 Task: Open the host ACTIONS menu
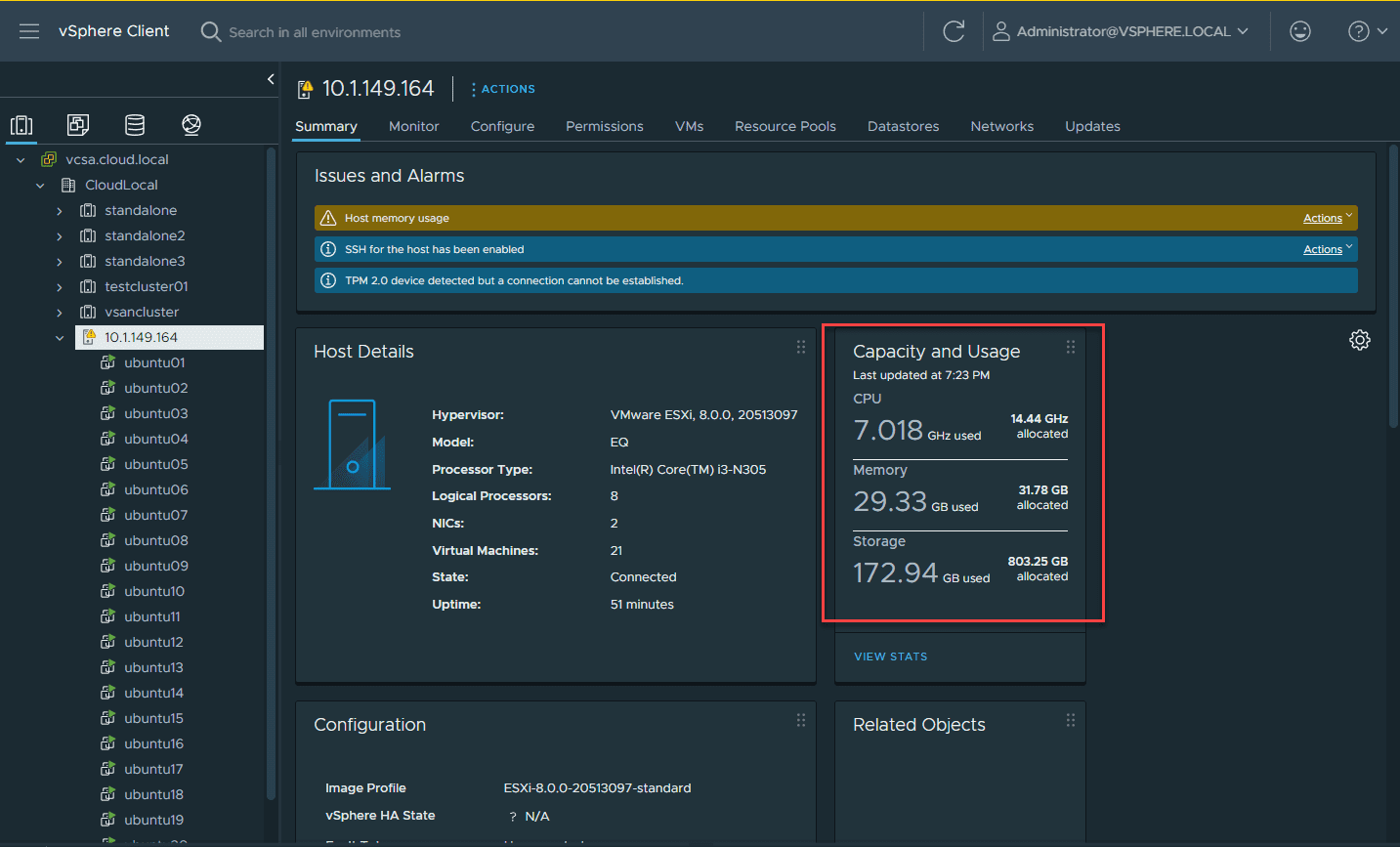503,89
